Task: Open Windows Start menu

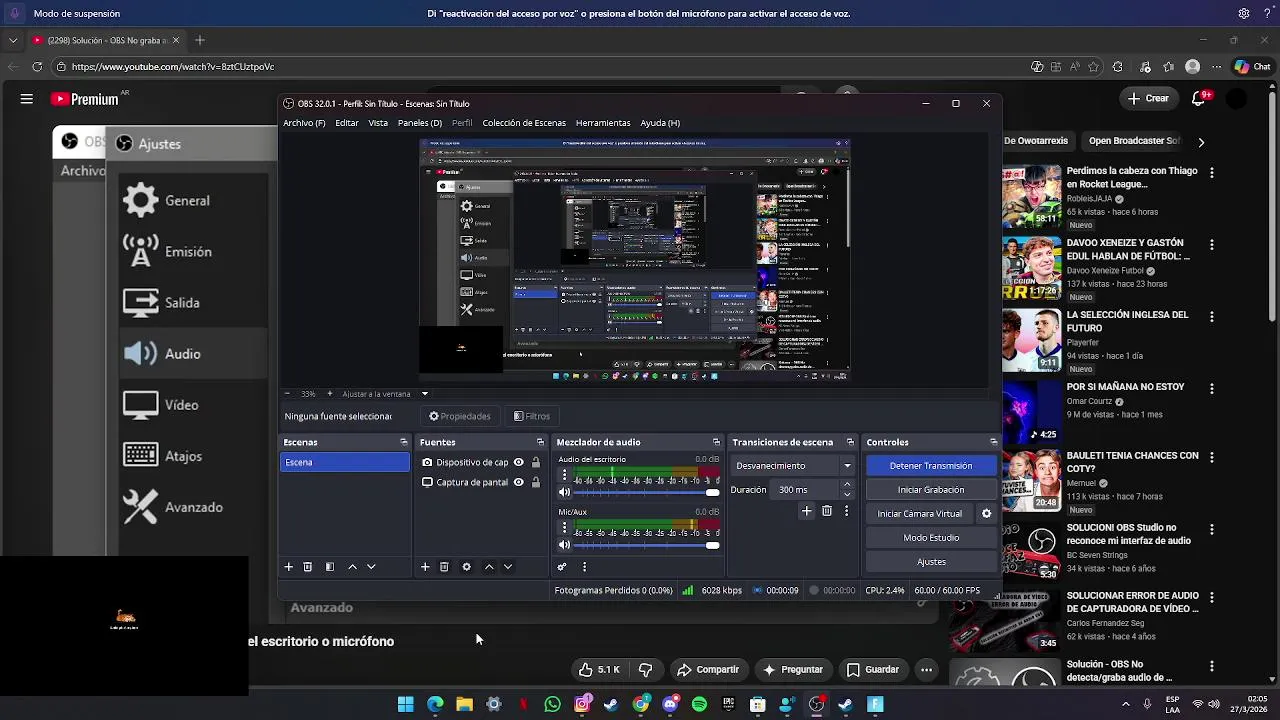Action: 405,705
